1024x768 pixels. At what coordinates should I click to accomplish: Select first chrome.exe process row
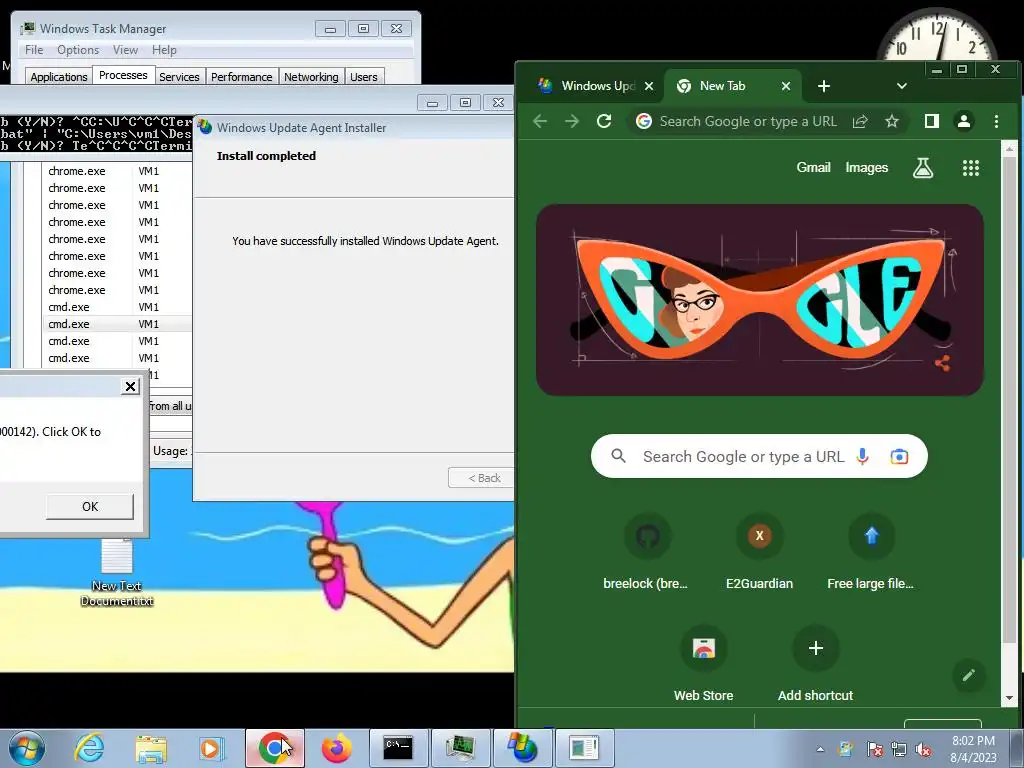coord(118,171)
